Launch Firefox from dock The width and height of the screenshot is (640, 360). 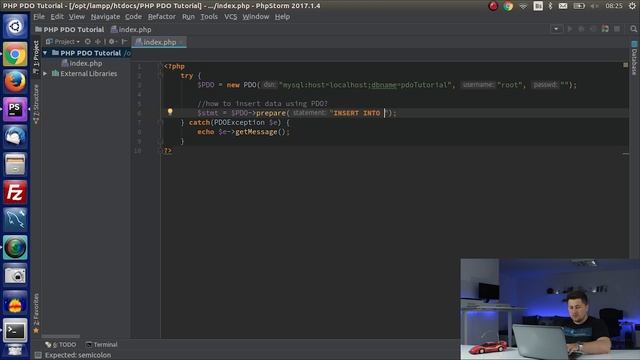[15, 81]
